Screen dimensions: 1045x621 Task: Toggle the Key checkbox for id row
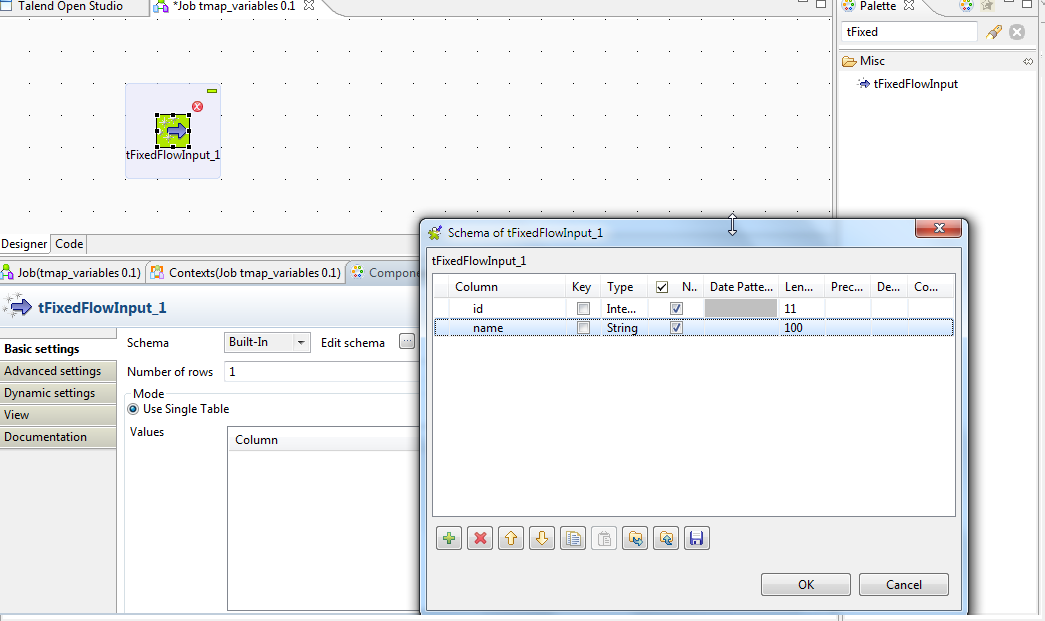pos(583,309)
